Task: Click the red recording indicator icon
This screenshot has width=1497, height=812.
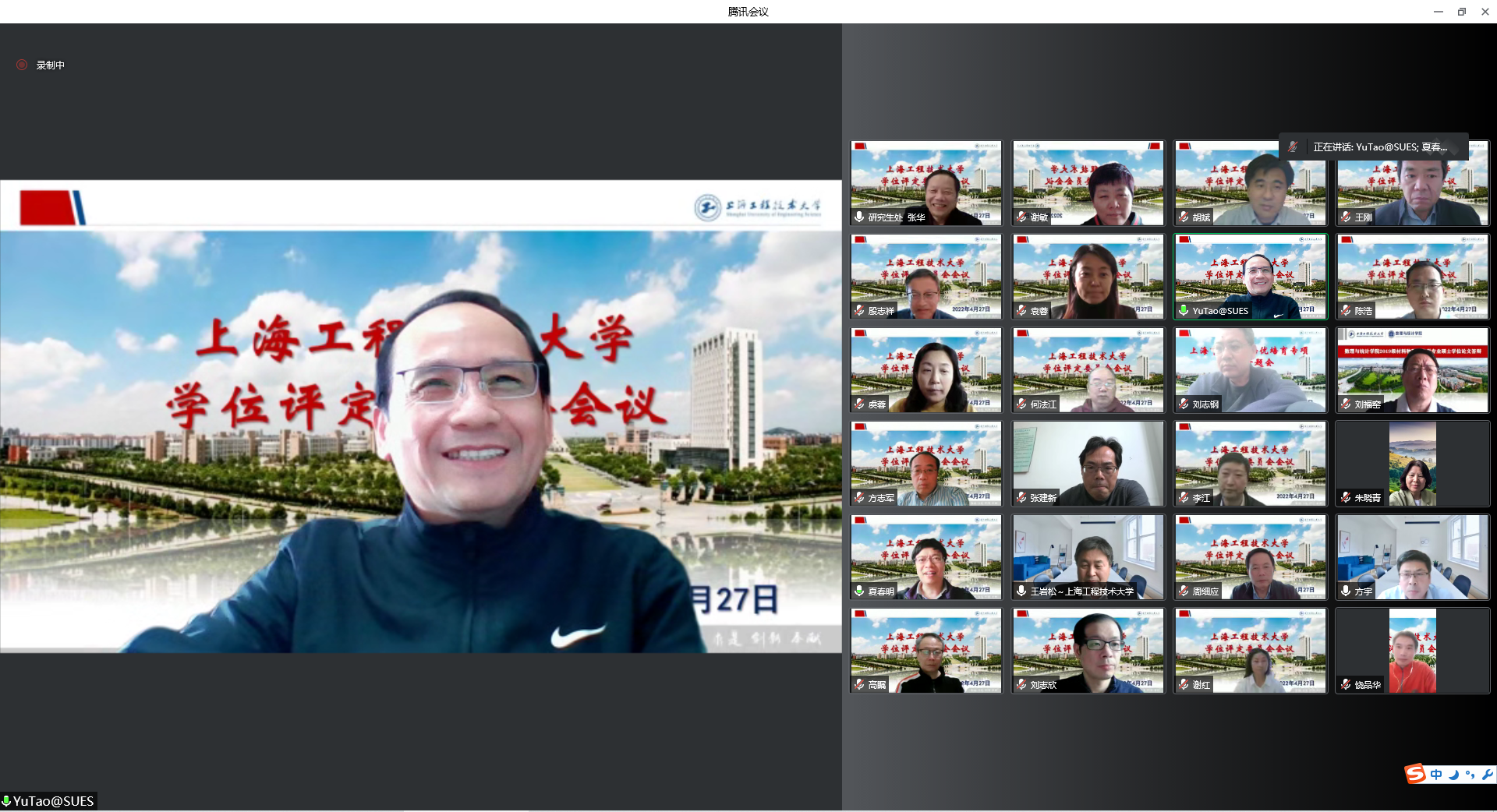Action: point(22,65)
